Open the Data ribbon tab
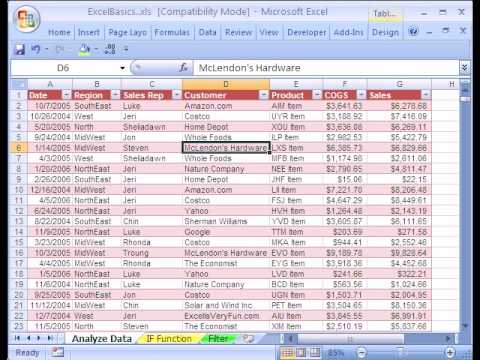 [x=208, y=32]
